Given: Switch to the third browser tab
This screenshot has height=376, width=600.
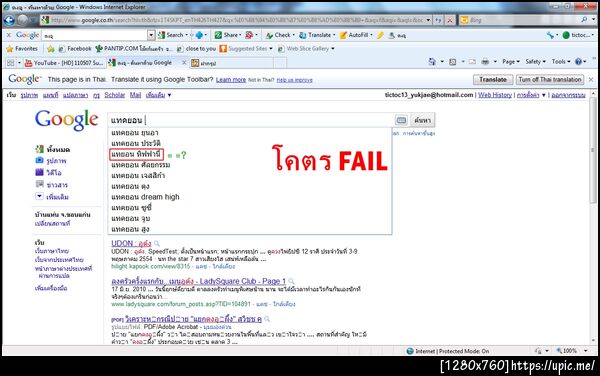Looking at the screenshot, I should tap(231, 63).
